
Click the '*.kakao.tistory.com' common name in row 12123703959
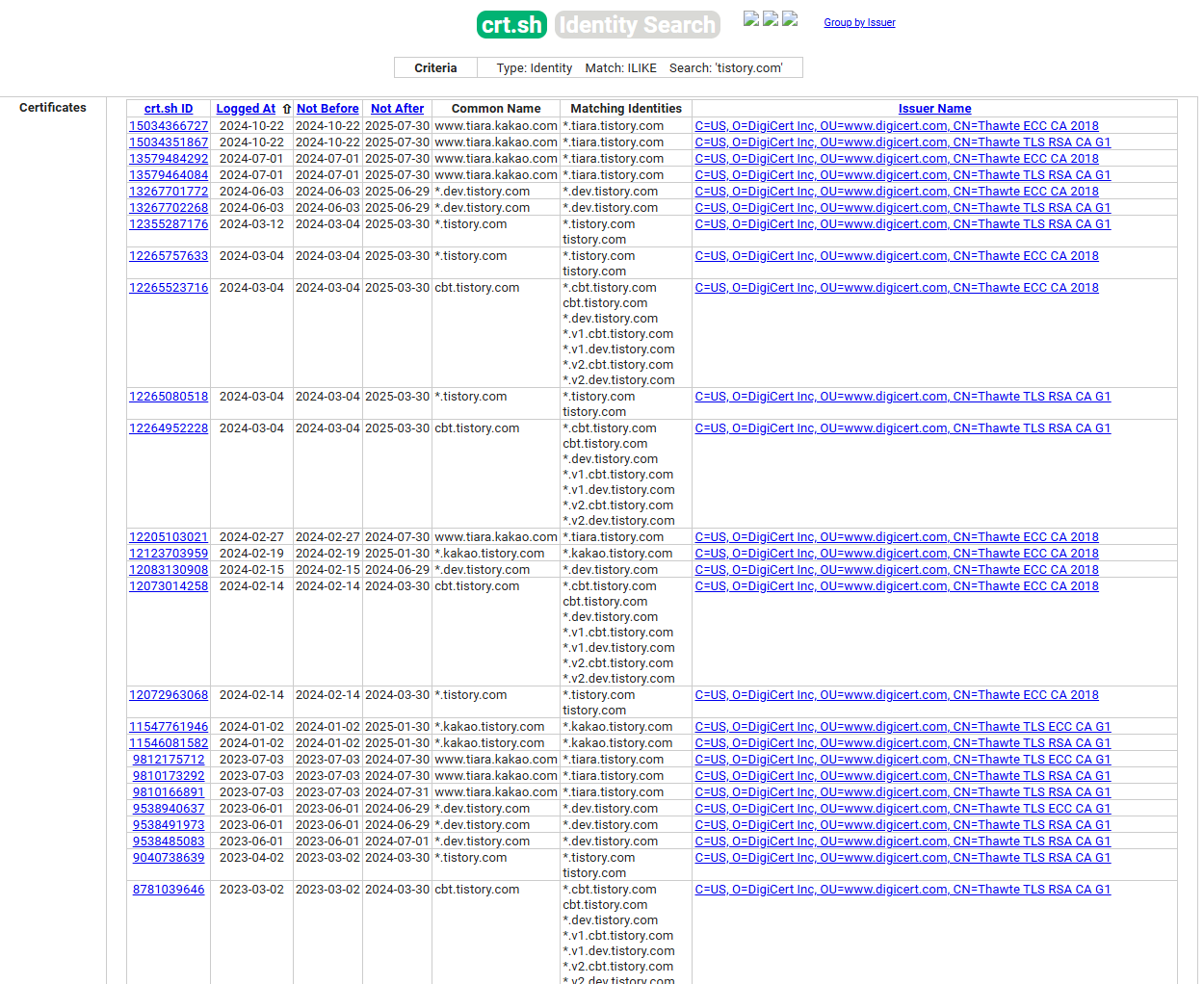[x=489, y=554]
